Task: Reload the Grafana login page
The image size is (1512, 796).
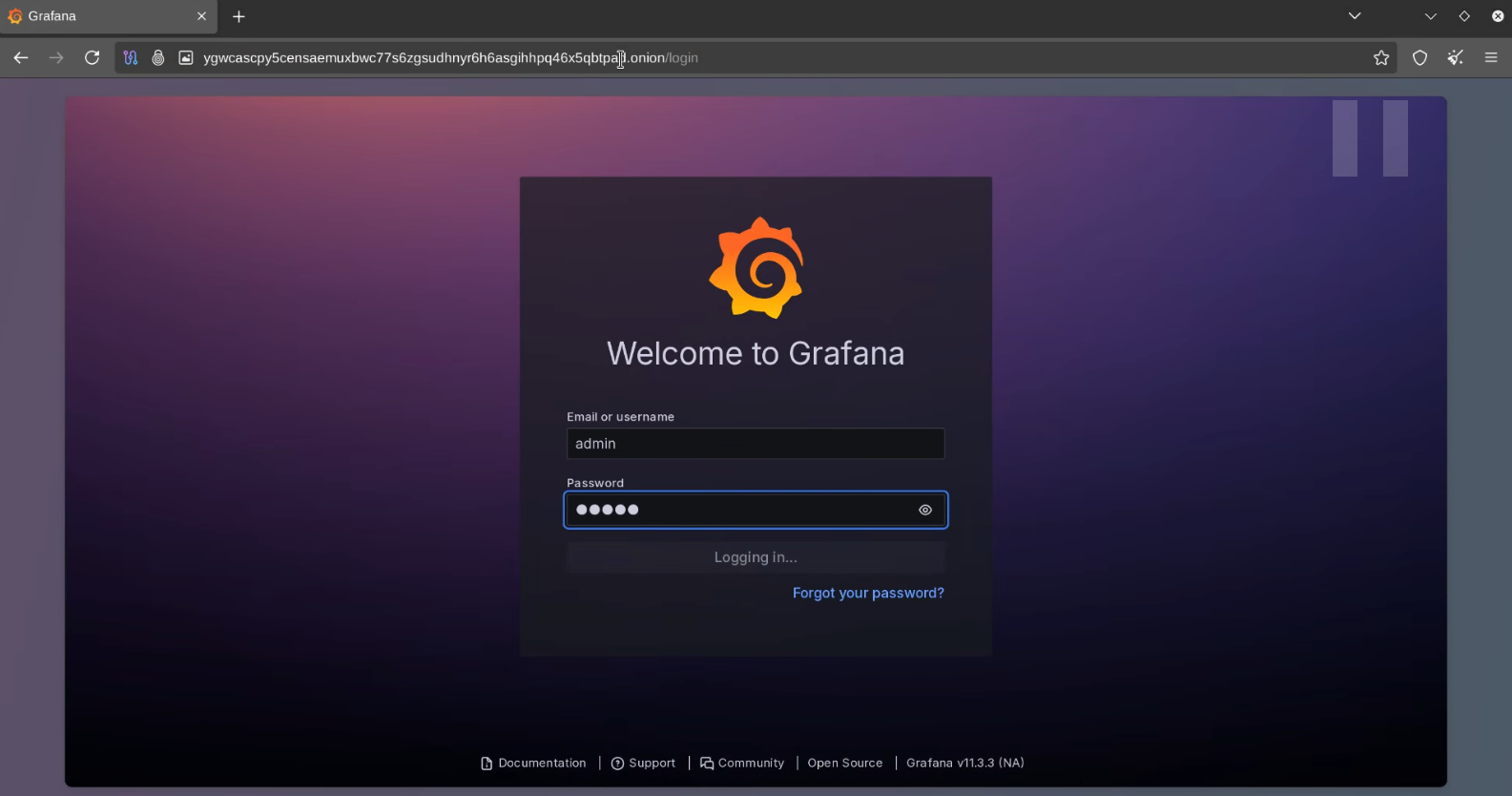Action: (93, 58)
